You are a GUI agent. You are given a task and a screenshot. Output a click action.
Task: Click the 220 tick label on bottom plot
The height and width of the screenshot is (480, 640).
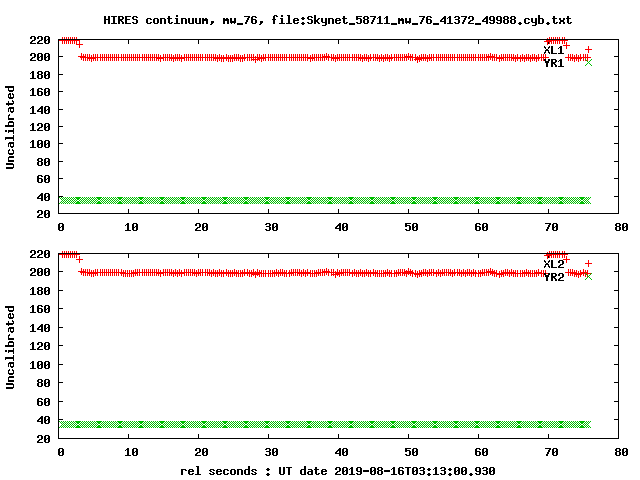pos(40,254)
